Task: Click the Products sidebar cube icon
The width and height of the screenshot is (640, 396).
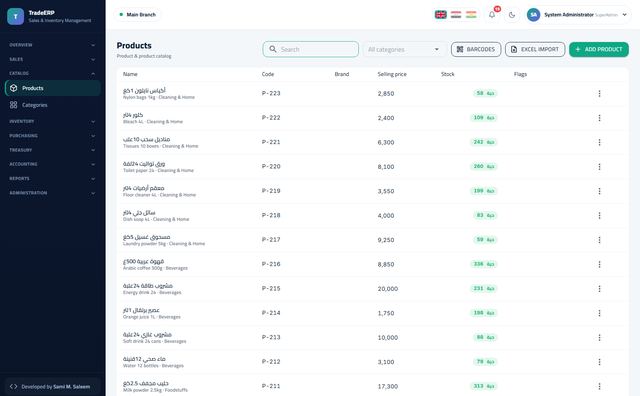Action: [13, 88]
